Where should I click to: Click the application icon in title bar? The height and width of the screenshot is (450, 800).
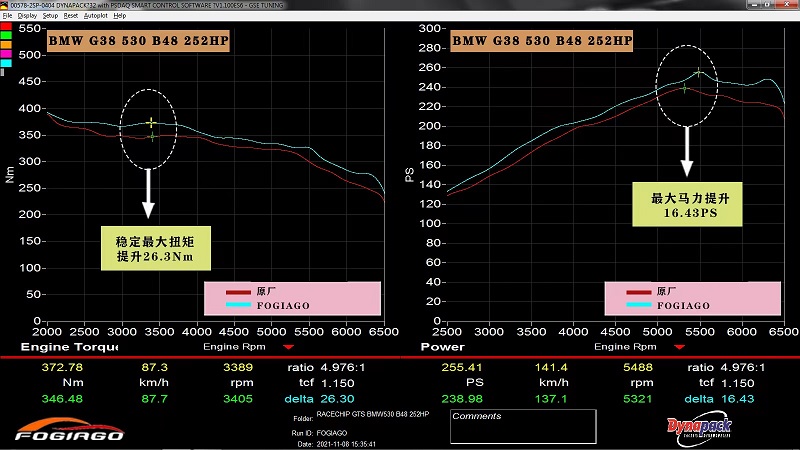pos(5,5)
